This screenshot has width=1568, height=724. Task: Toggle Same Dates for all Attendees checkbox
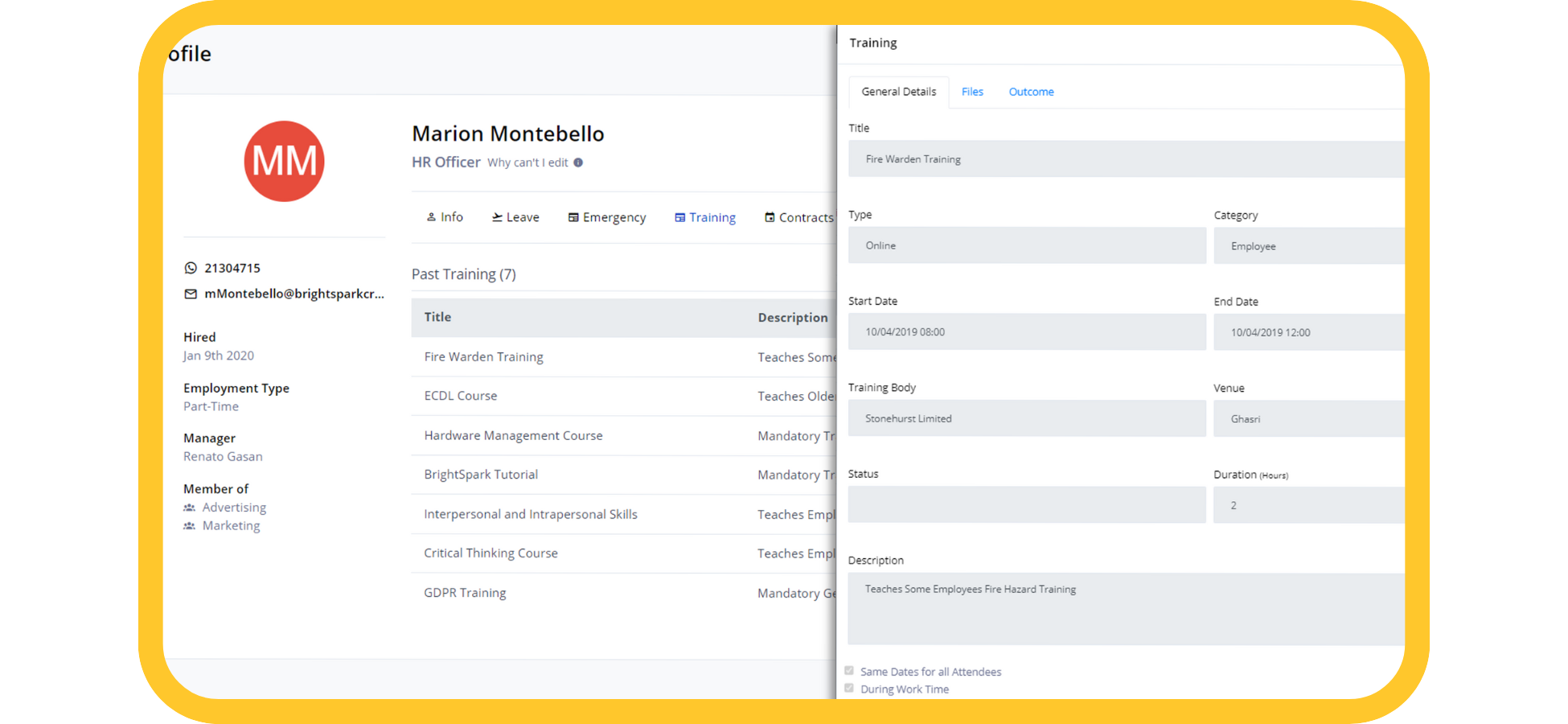[x=849, y=671]
